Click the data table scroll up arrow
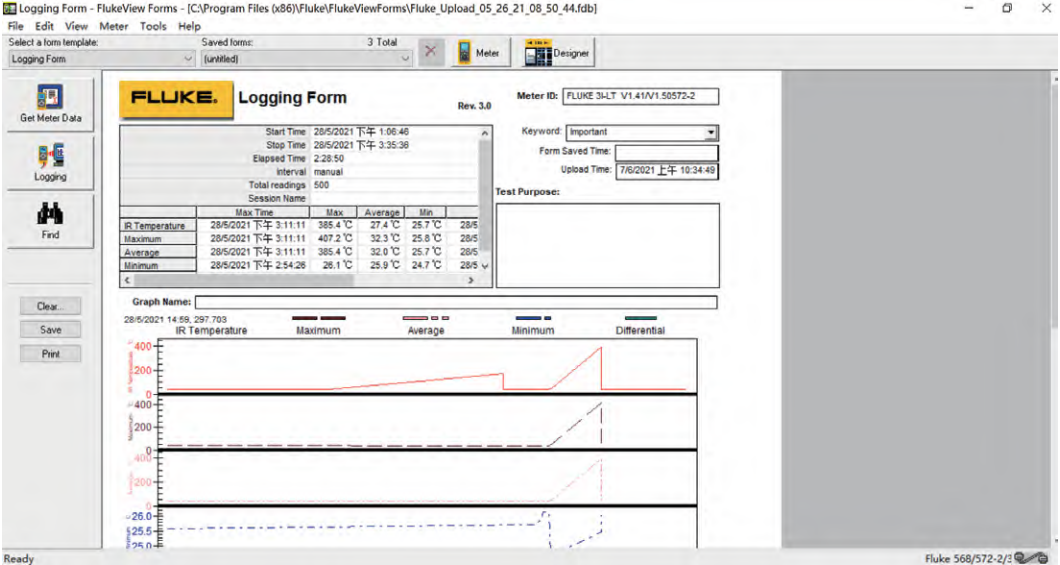Image resolution: width=1060 pixels, height=565 pixels. (484, 133)
